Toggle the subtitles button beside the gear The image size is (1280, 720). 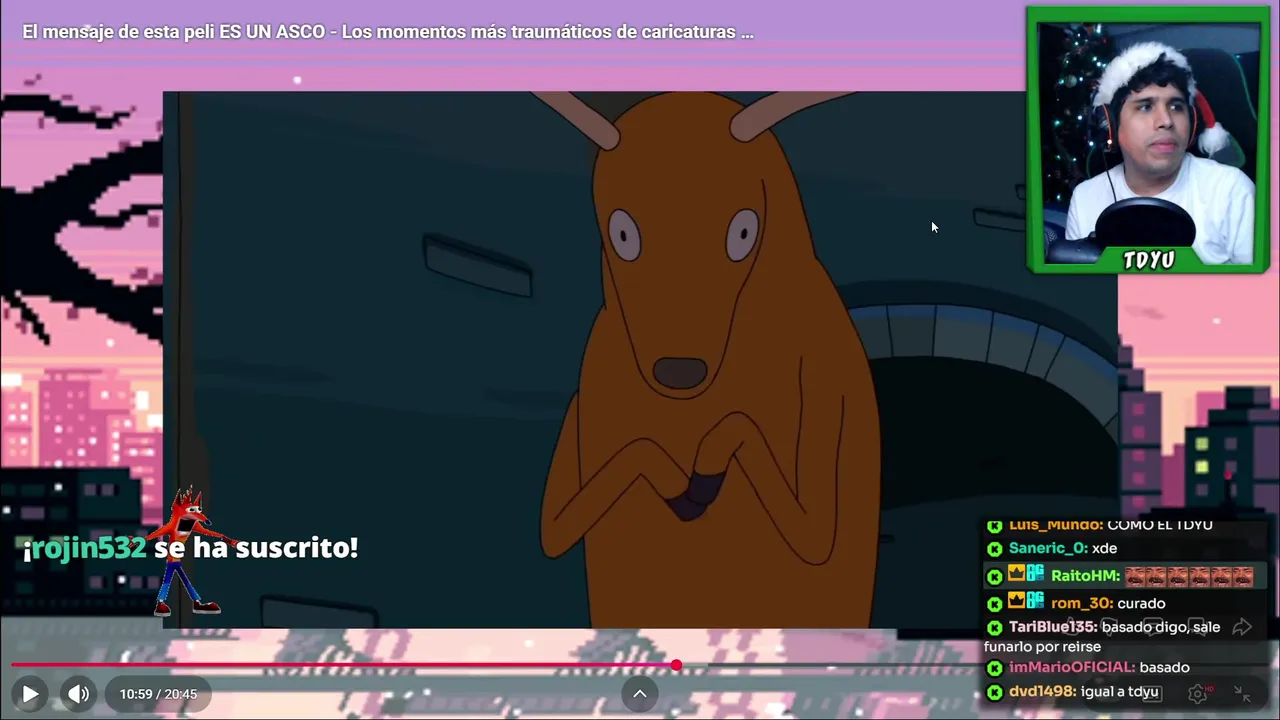tap(1151, 693)
